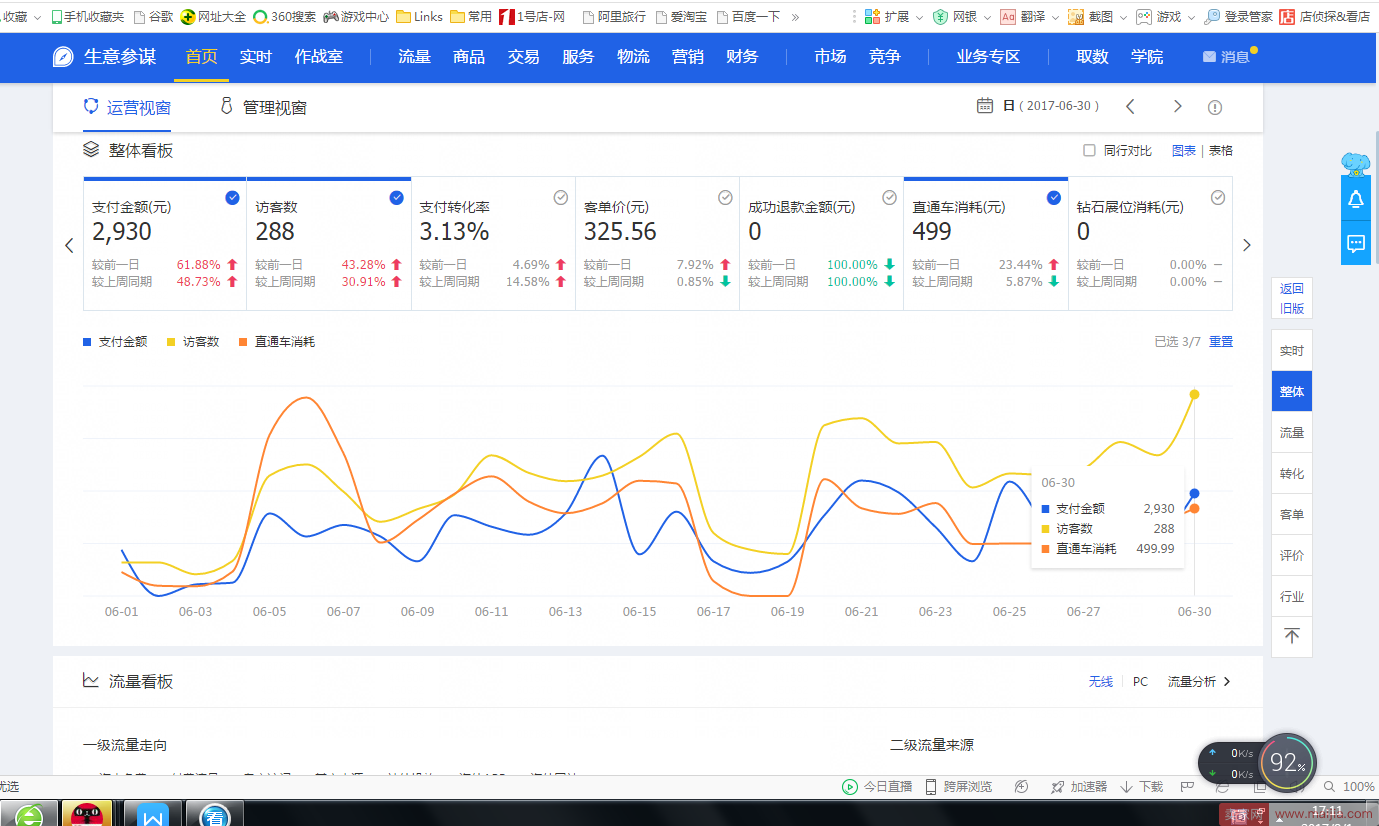Select the 无线 traffic tab
This screenshot has height=826, width=1379.
pos(1101,682)
